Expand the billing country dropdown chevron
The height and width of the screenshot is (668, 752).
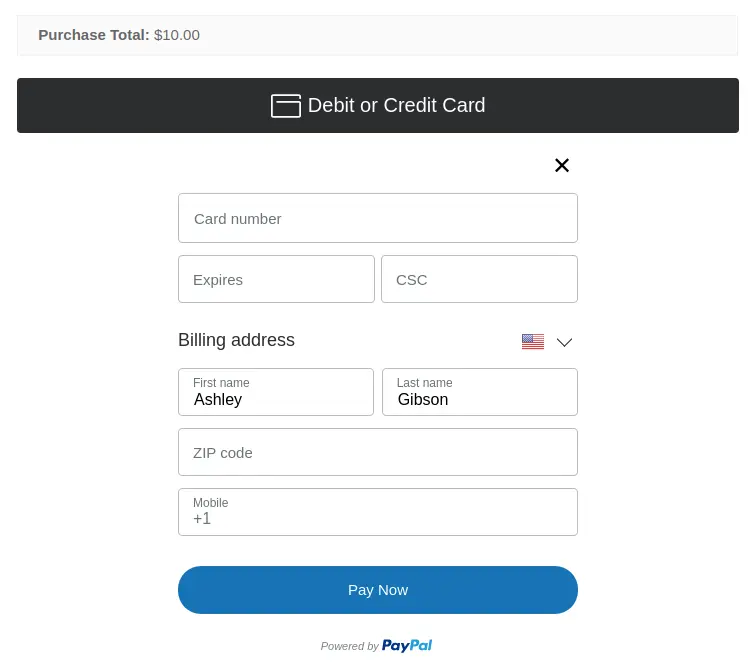tap(564, 342)
